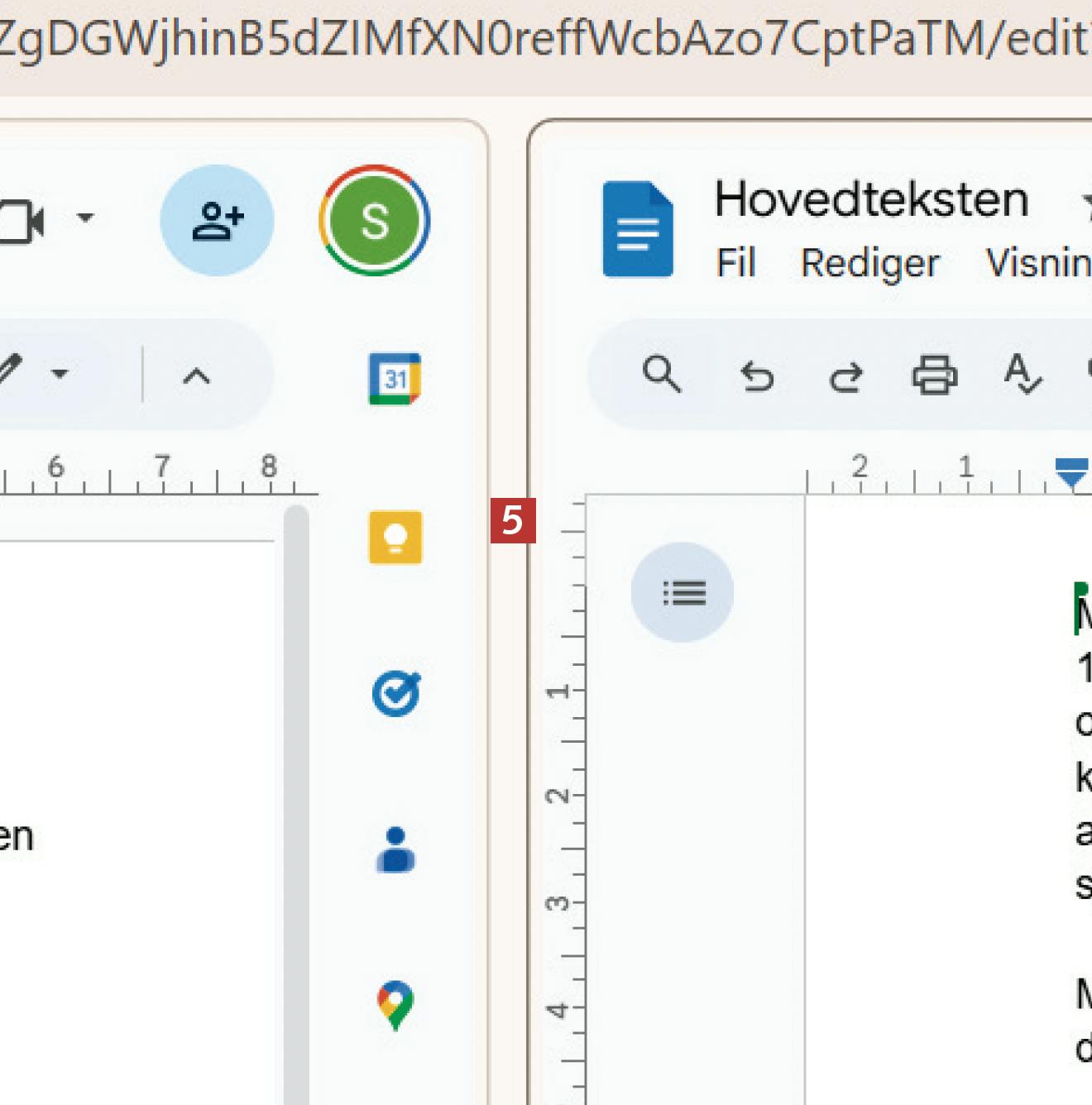
Task: Click the search magnifier in toolbar
Action: [x=661, y=375]
